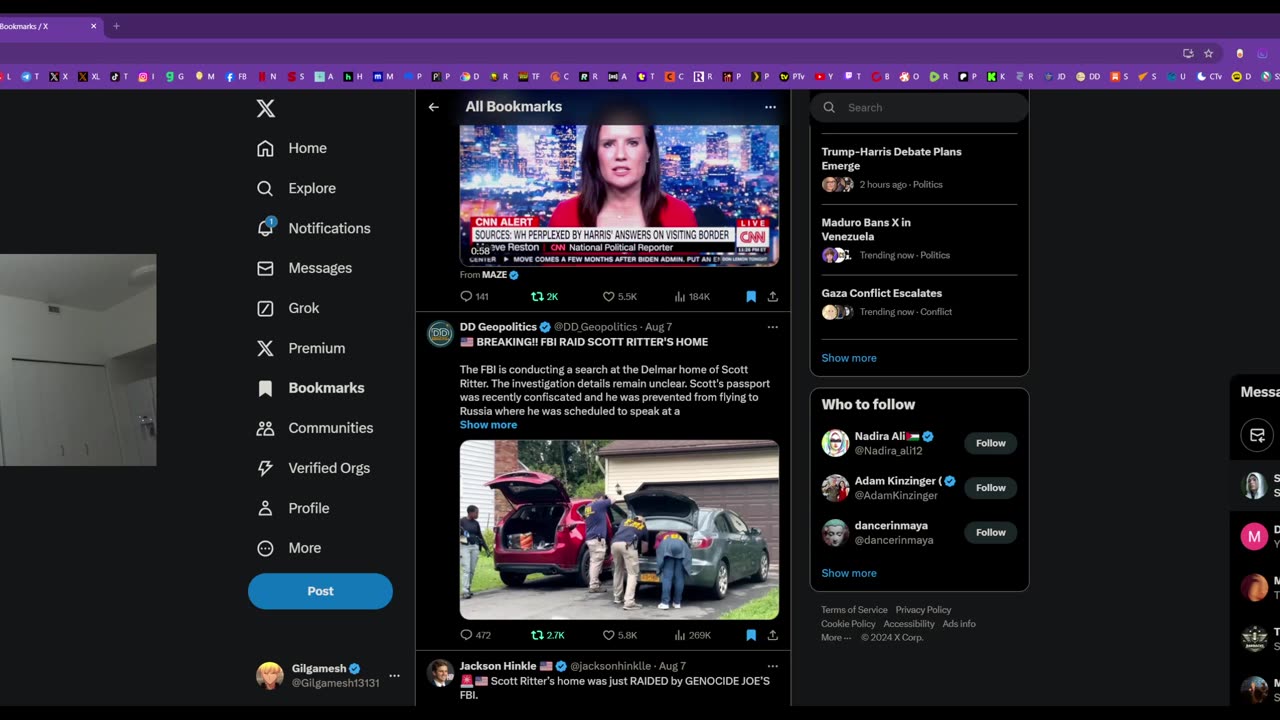Open the Accessibility footer link
This screenshot has width=1280, height=720.
[909, 624]
